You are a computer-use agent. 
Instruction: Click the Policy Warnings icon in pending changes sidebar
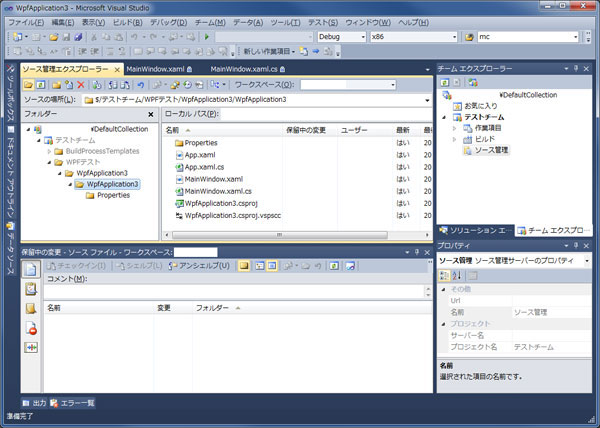[x=30, y=327]
